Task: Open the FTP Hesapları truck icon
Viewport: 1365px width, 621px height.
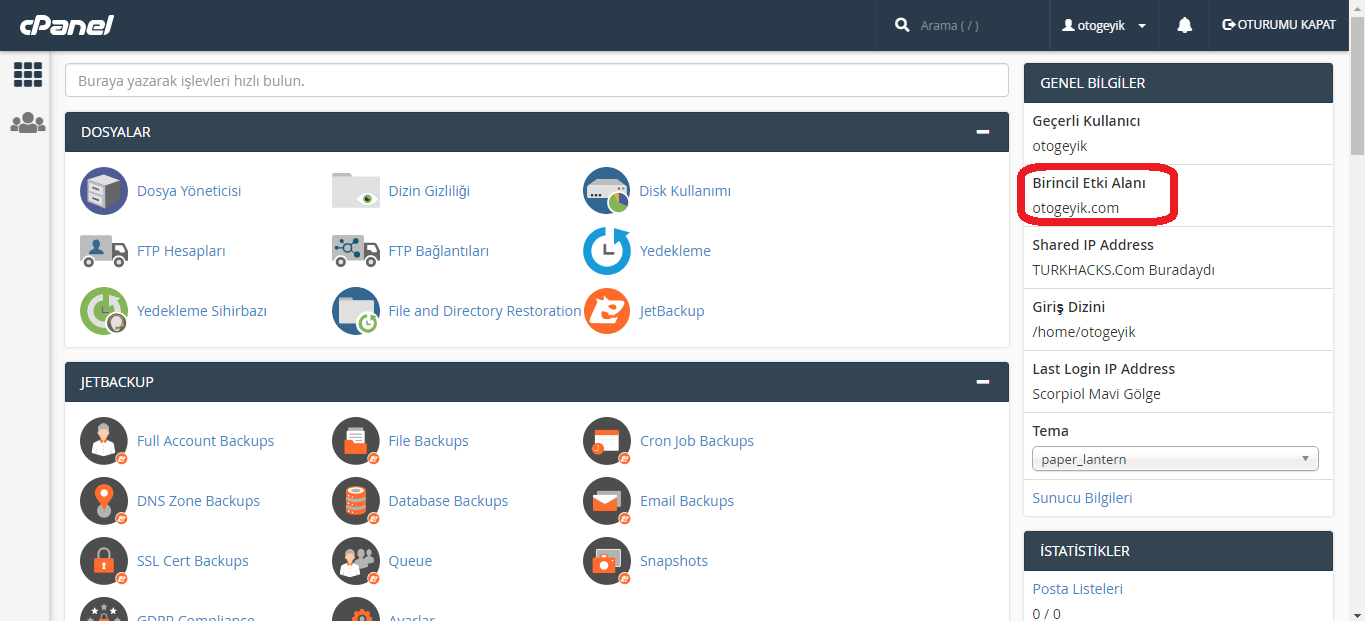Action: tap(104, 251)
